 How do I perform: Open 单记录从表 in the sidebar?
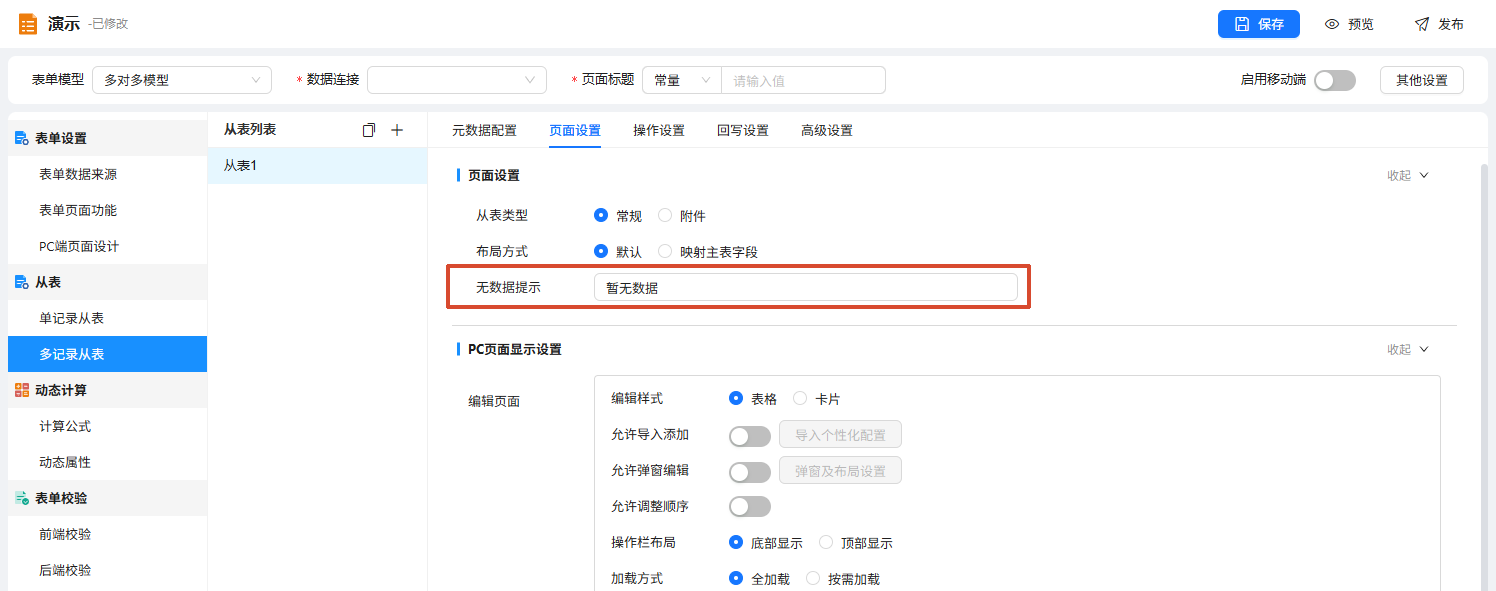(107, 318)
